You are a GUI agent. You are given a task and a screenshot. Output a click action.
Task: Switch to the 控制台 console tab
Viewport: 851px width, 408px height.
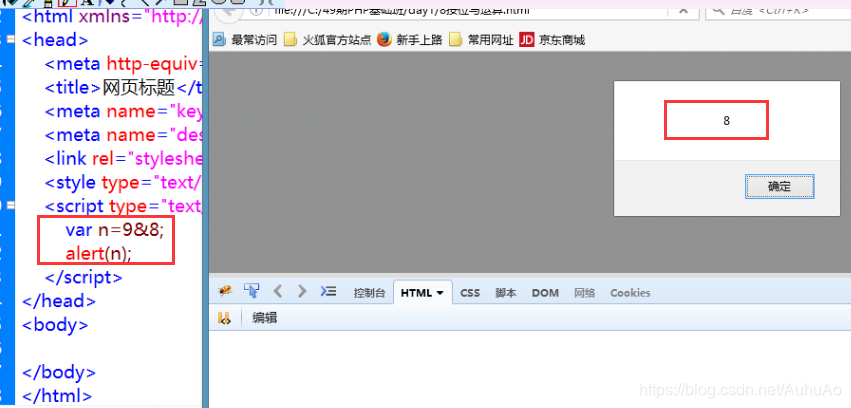(369, 293)
